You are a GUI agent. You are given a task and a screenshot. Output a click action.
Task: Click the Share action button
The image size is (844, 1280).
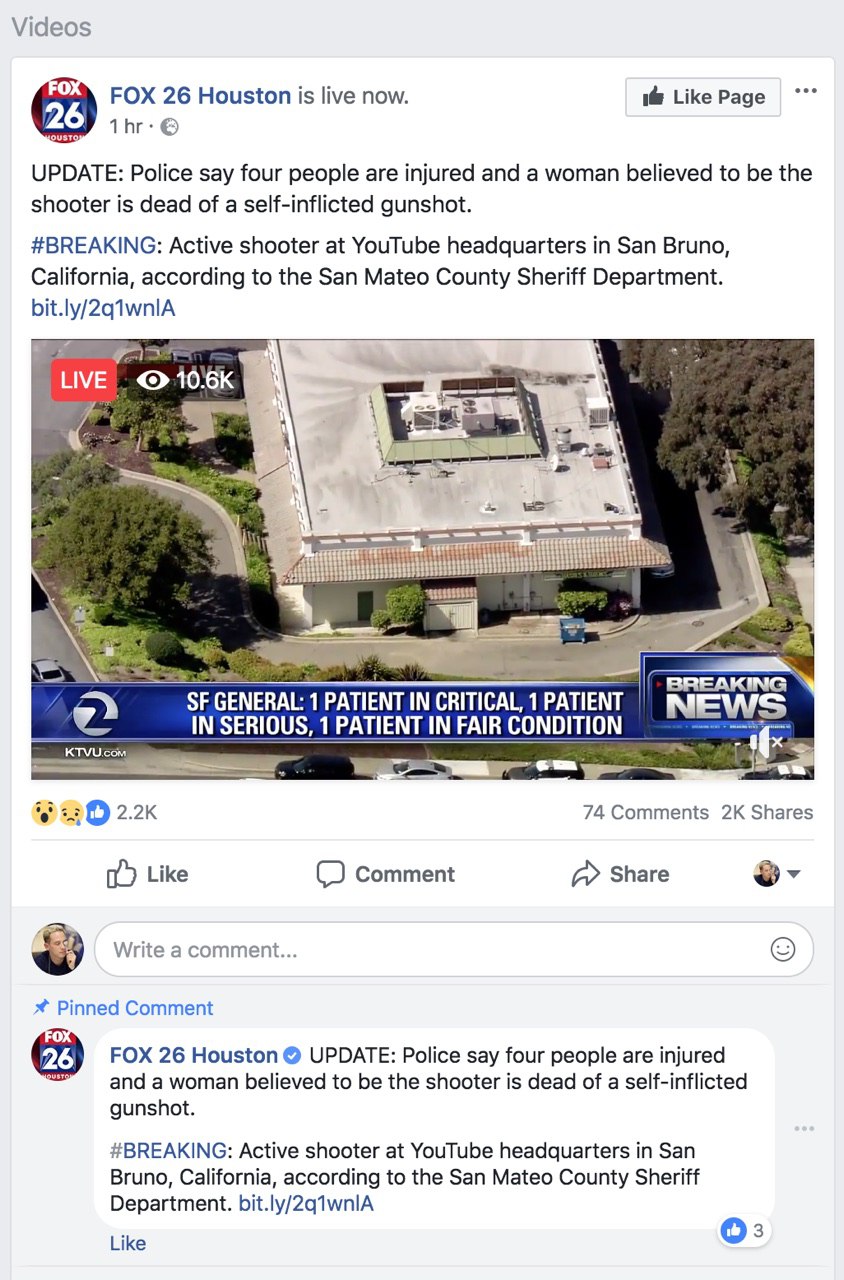pos(620,874)
